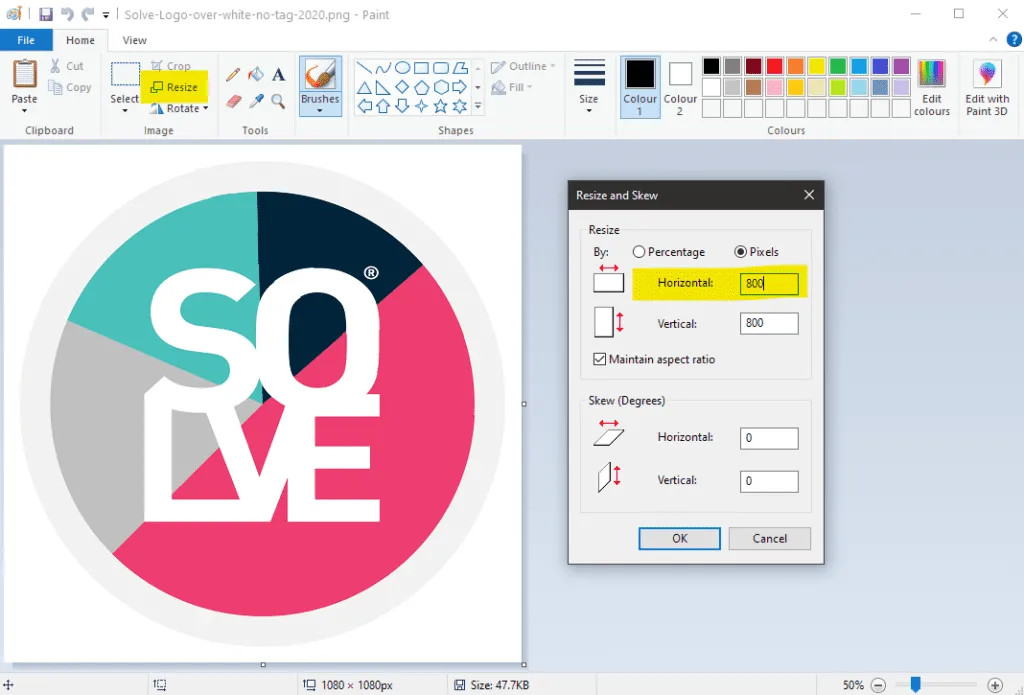
Task: Expand the Brushes dropdown arrow
Action: coord(320,111)
